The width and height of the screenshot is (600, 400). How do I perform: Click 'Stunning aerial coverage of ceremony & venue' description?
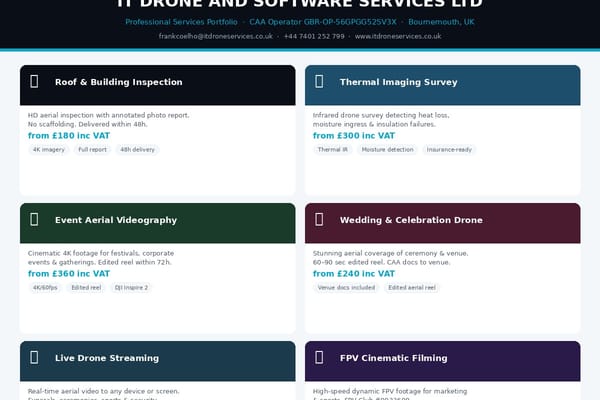[x=390, y=253]
